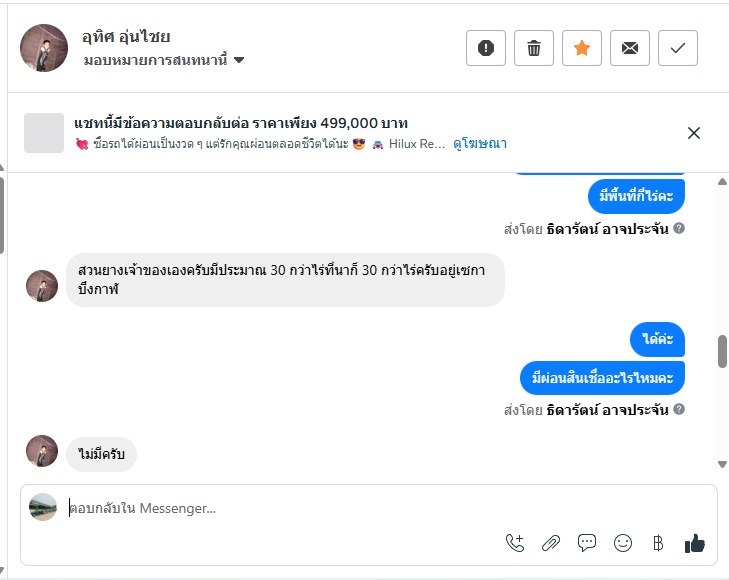729x580 pixels.
Task: Click the ad preview thumbnail in banner
Action: 44,133
